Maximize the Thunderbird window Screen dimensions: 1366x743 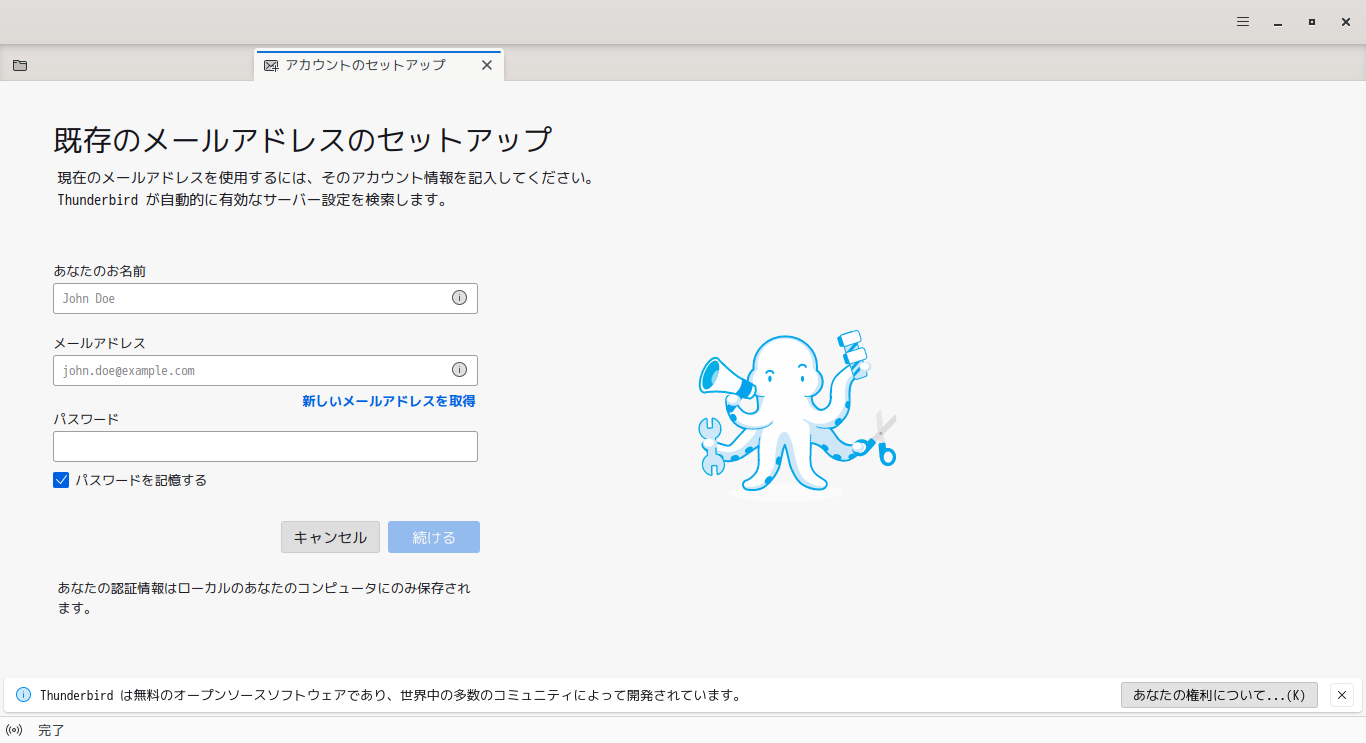pyautogui.click(x=1311, y=21)
